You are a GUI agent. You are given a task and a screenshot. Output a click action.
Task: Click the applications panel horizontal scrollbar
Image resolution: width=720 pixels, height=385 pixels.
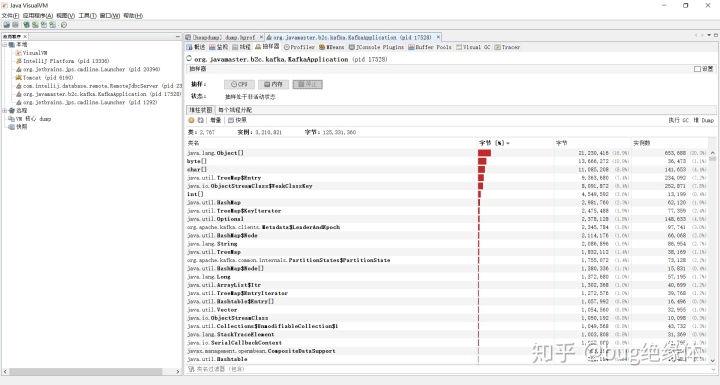(85, 371)
